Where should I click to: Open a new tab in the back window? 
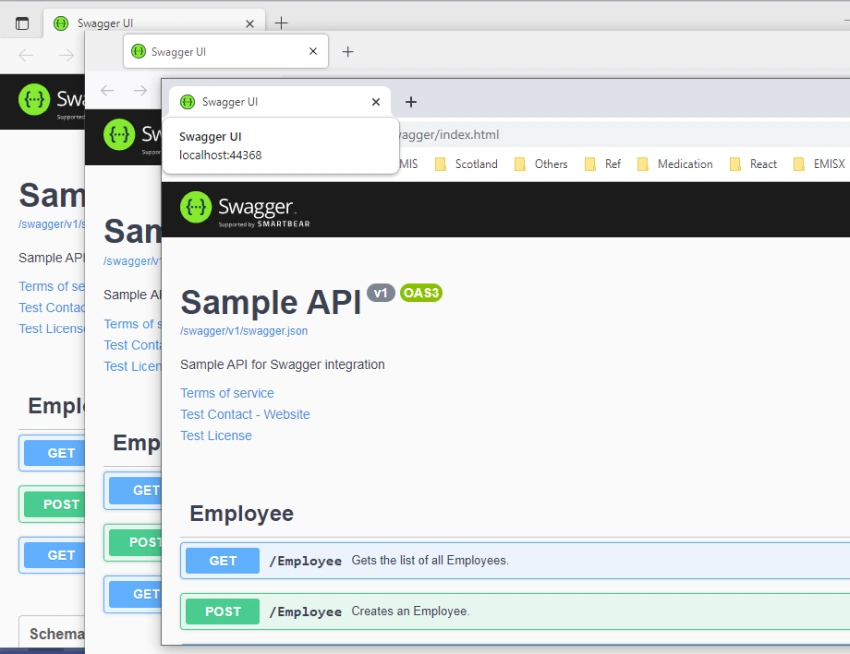tap(281, 23)
